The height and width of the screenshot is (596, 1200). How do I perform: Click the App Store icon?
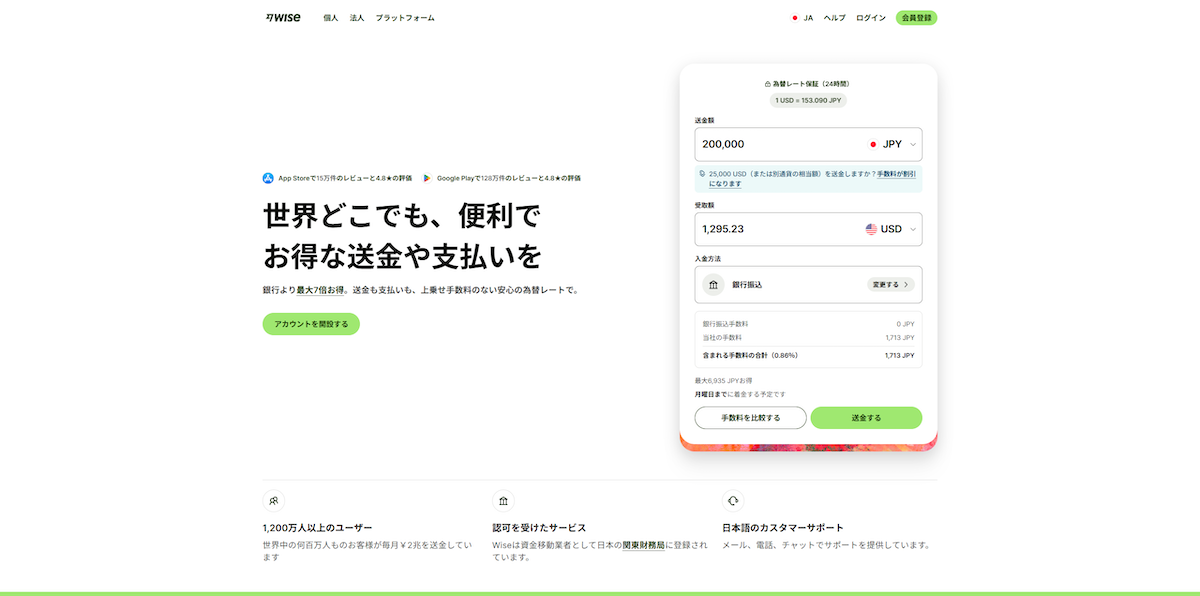tap(268, 178)
